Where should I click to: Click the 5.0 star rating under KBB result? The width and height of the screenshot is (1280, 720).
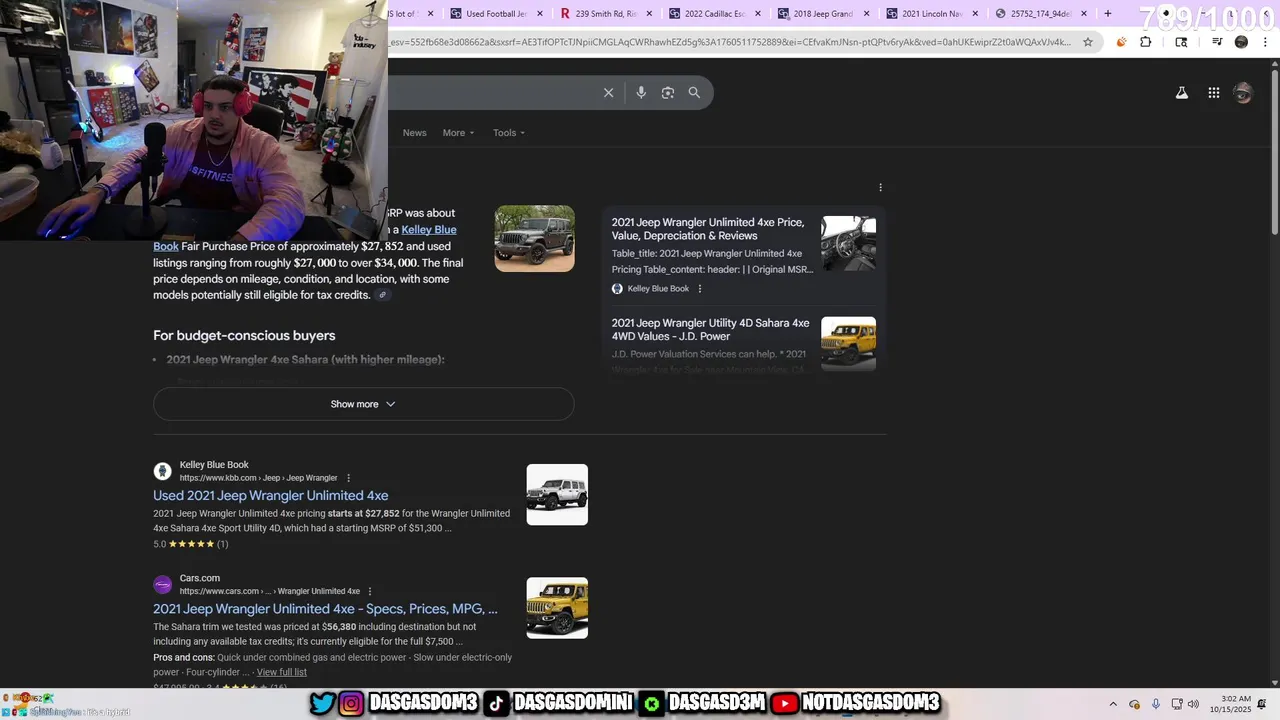point(190,544)
